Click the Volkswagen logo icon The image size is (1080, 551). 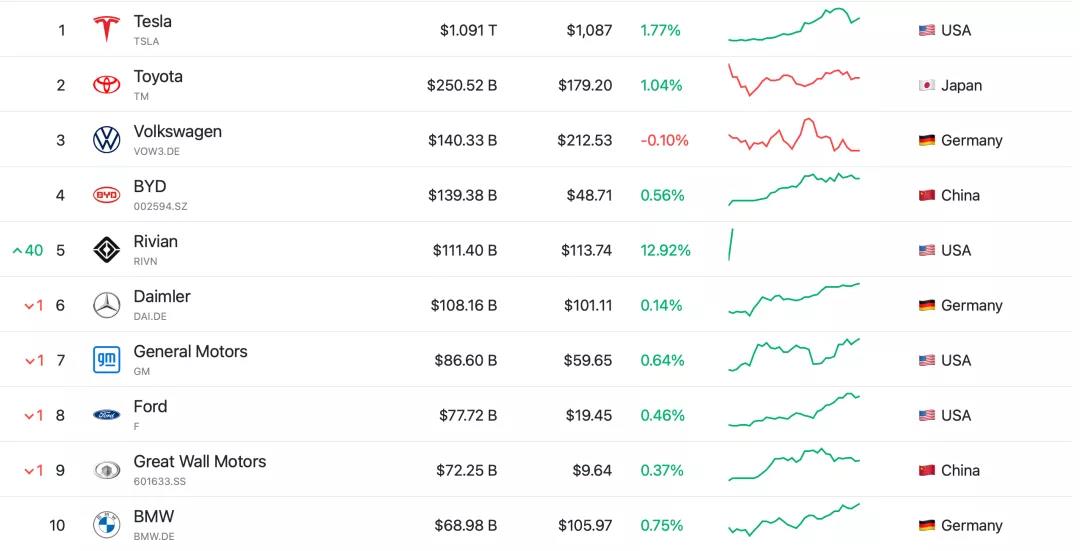pos(106,140)
